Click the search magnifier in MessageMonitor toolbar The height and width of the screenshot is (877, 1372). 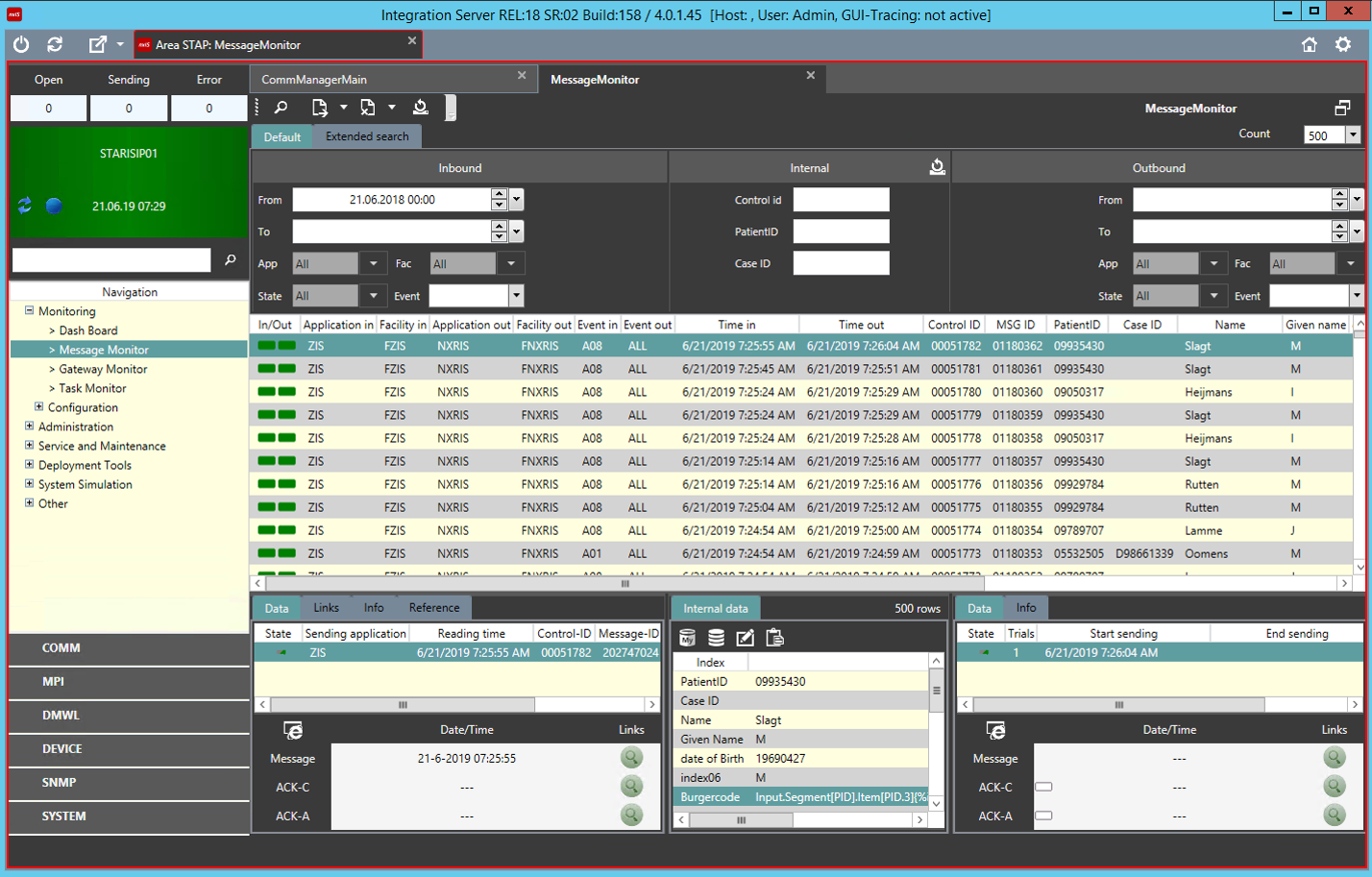click(x=281, y=108)
